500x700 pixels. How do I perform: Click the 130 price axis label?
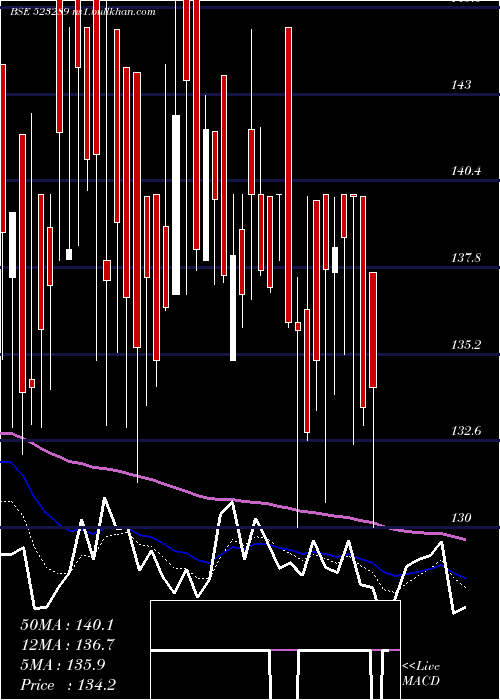[x=461, y=517]
